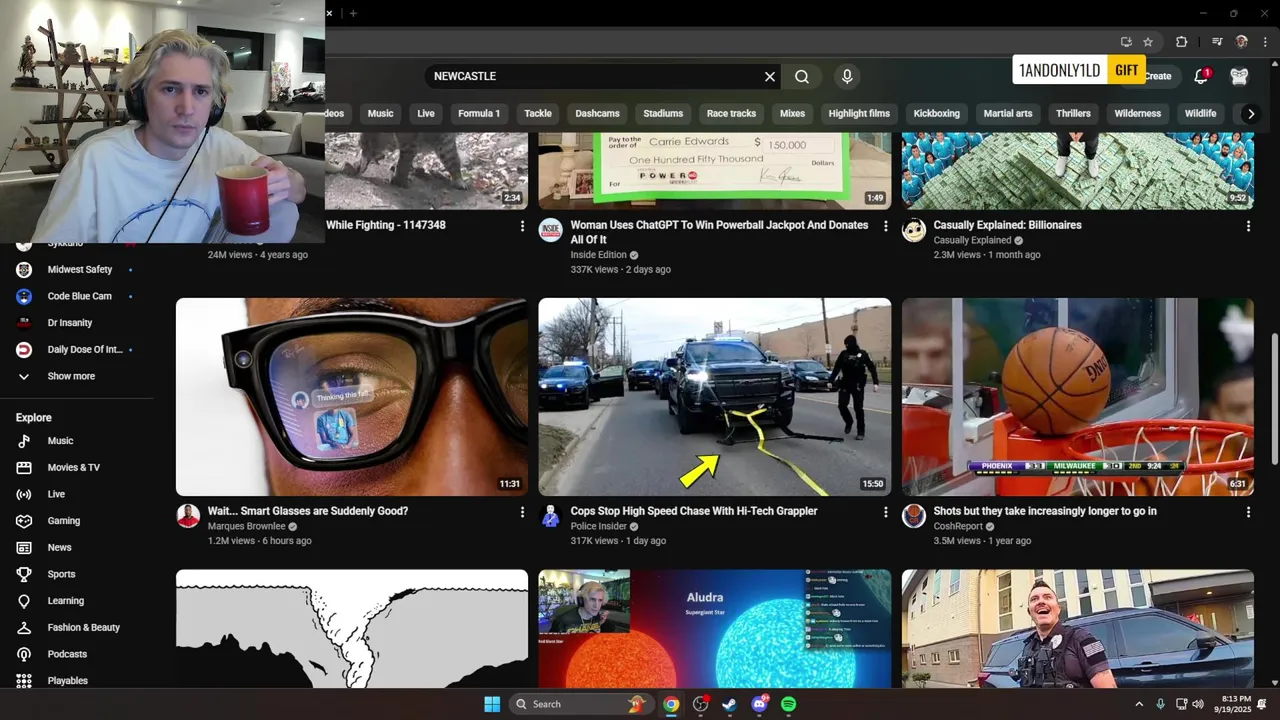Open CoshReport channel link
Screen dimensions: 1280x720
click(958, 526)
